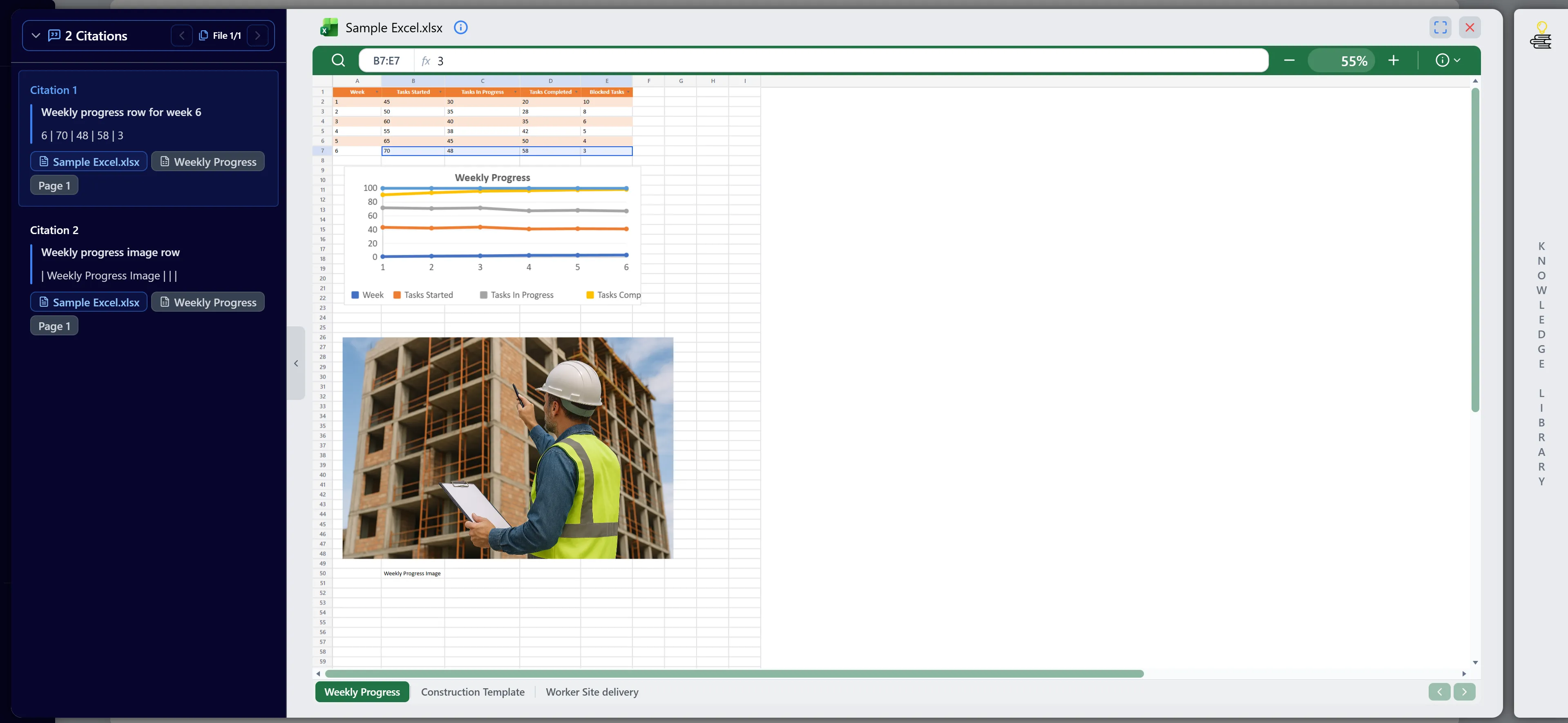The width and height of the screenshot is (1568, 723).
Task: Collapse the 2 Citations panel chevron
Action: 36,36
